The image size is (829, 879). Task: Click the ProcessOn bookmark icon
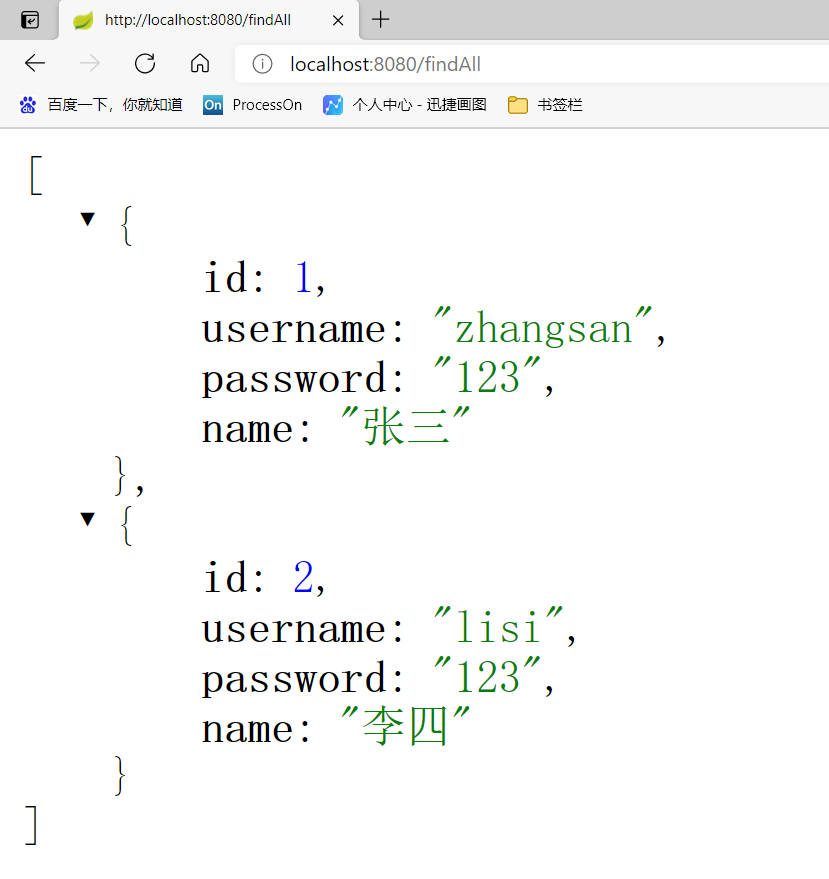coord(212,105)
